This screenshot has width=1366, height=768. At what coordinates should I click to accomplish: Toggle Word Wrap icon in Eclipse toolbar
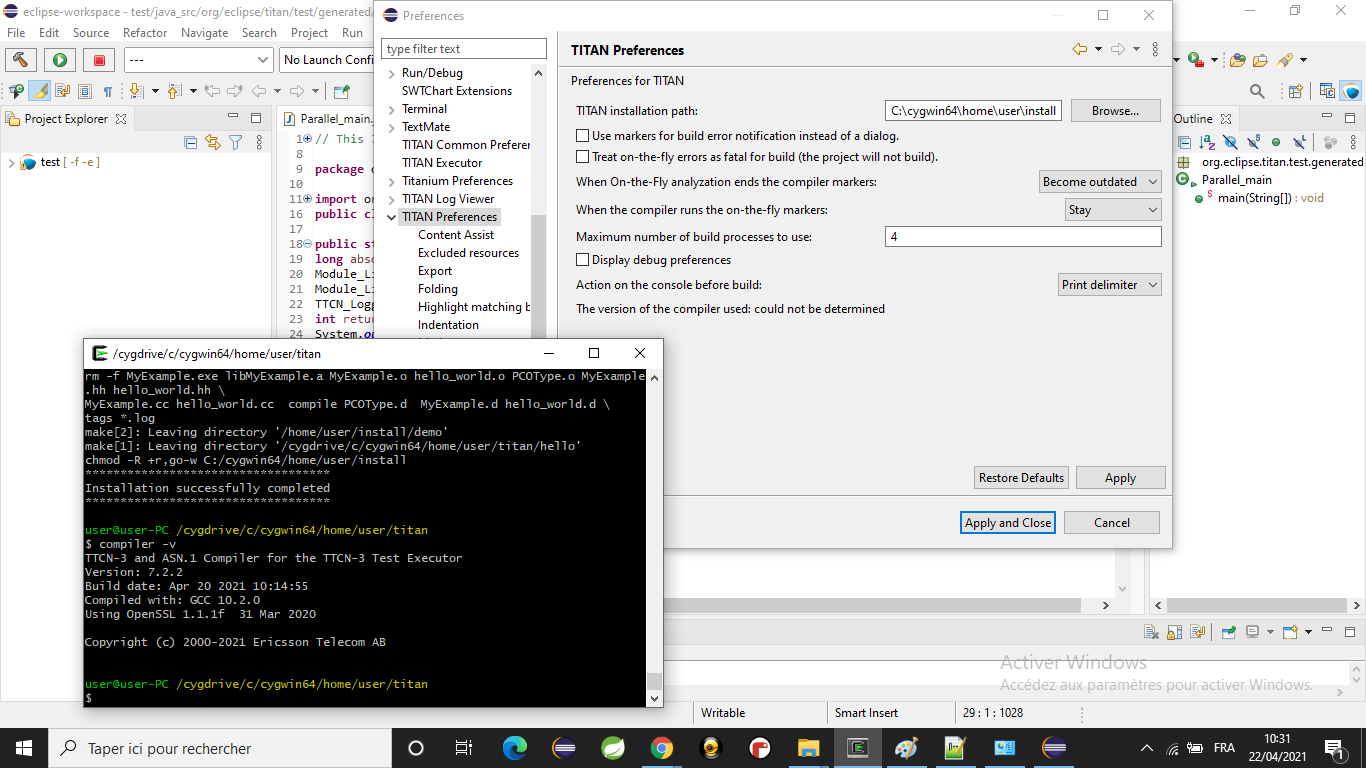click(63, 91)
